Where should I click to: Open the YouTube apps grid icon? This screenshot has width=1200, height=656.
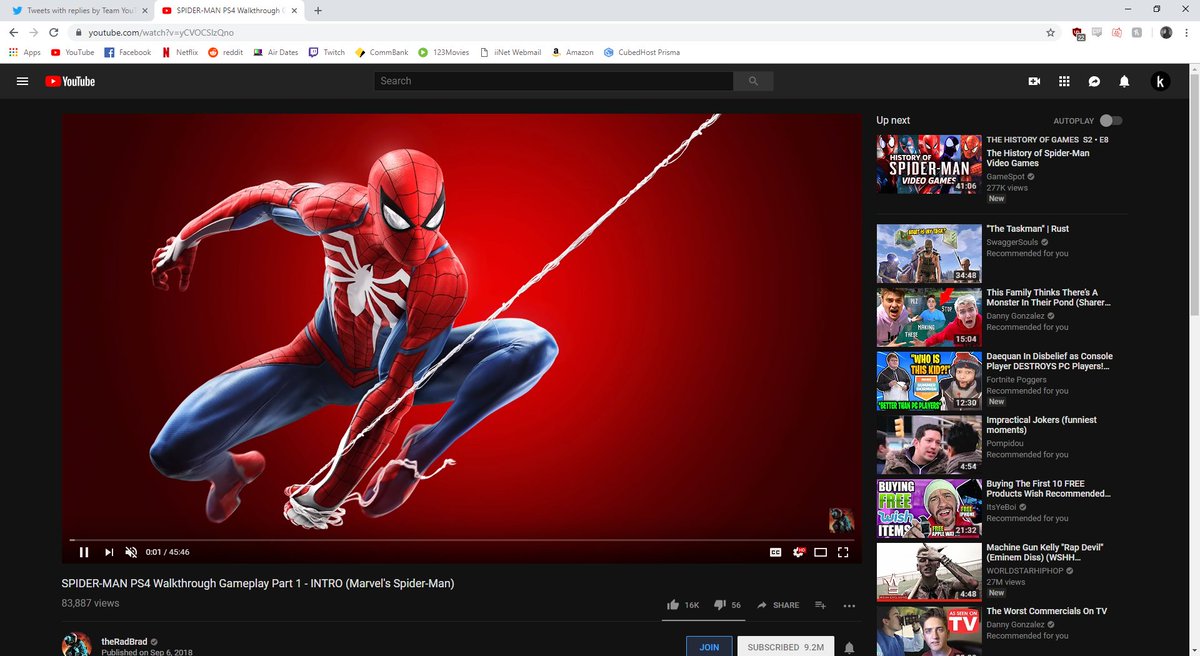[x=1064, y=81]
